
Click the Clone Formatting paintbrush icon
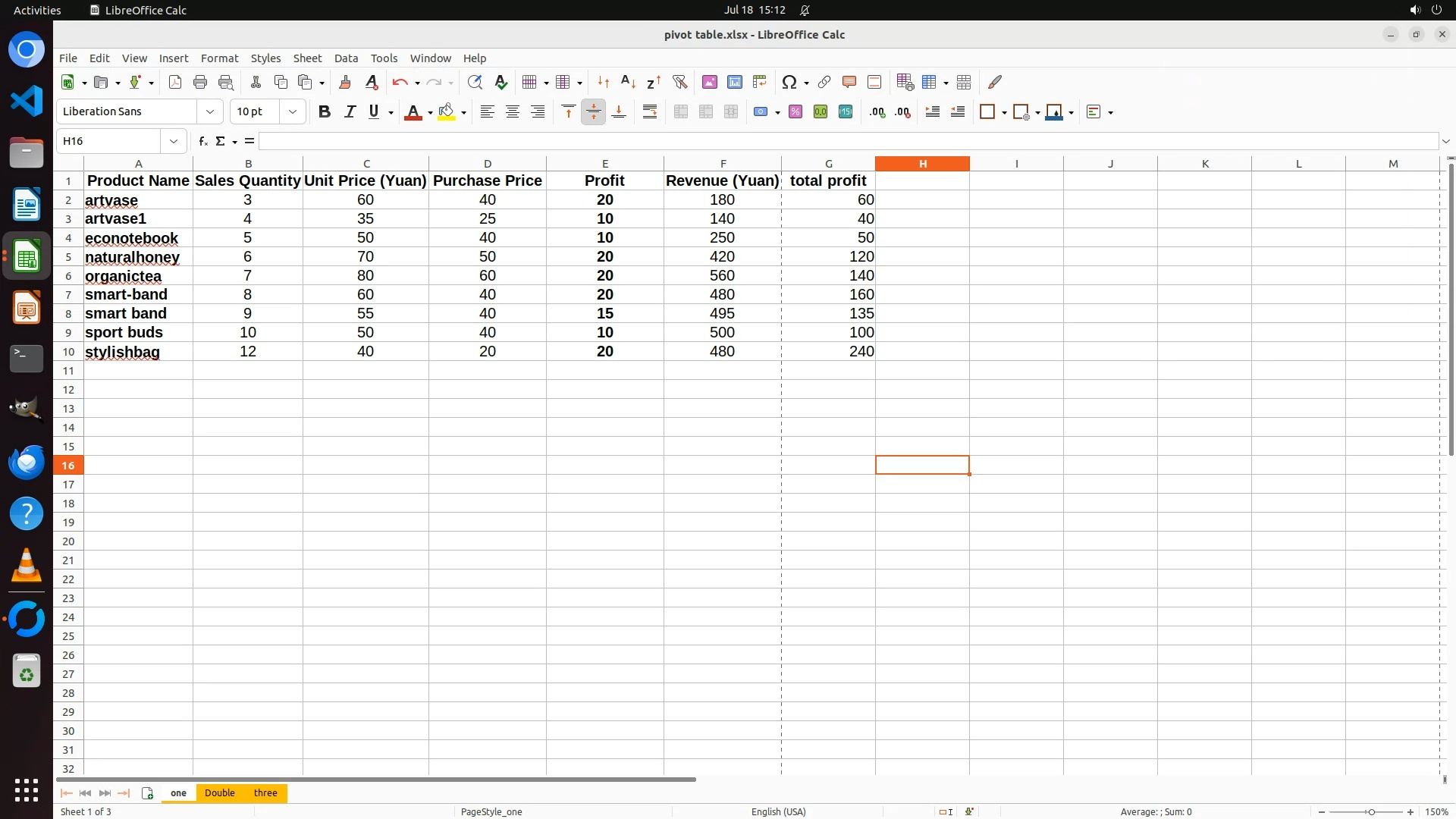coord(345,82)
